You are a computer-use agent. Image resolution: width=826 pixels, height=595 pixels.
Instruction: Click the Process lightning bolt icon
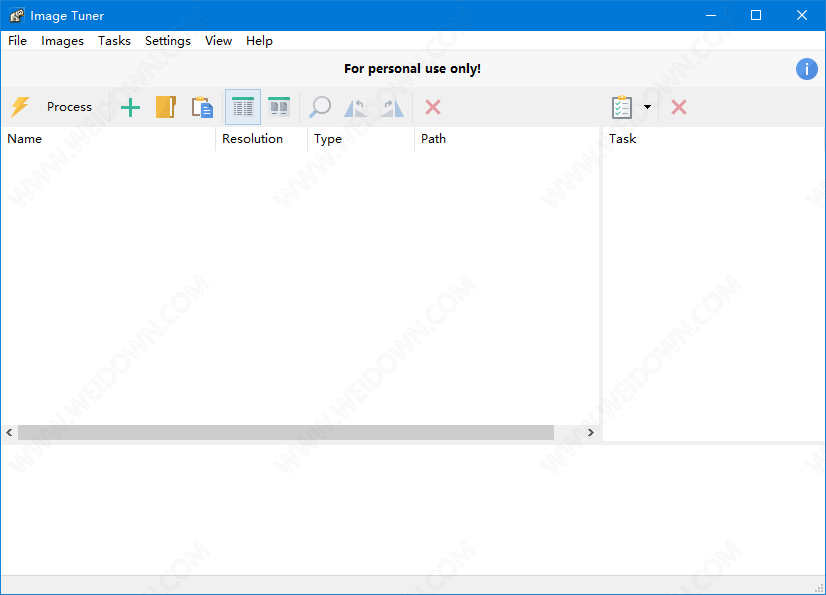(x=20, y=107)
